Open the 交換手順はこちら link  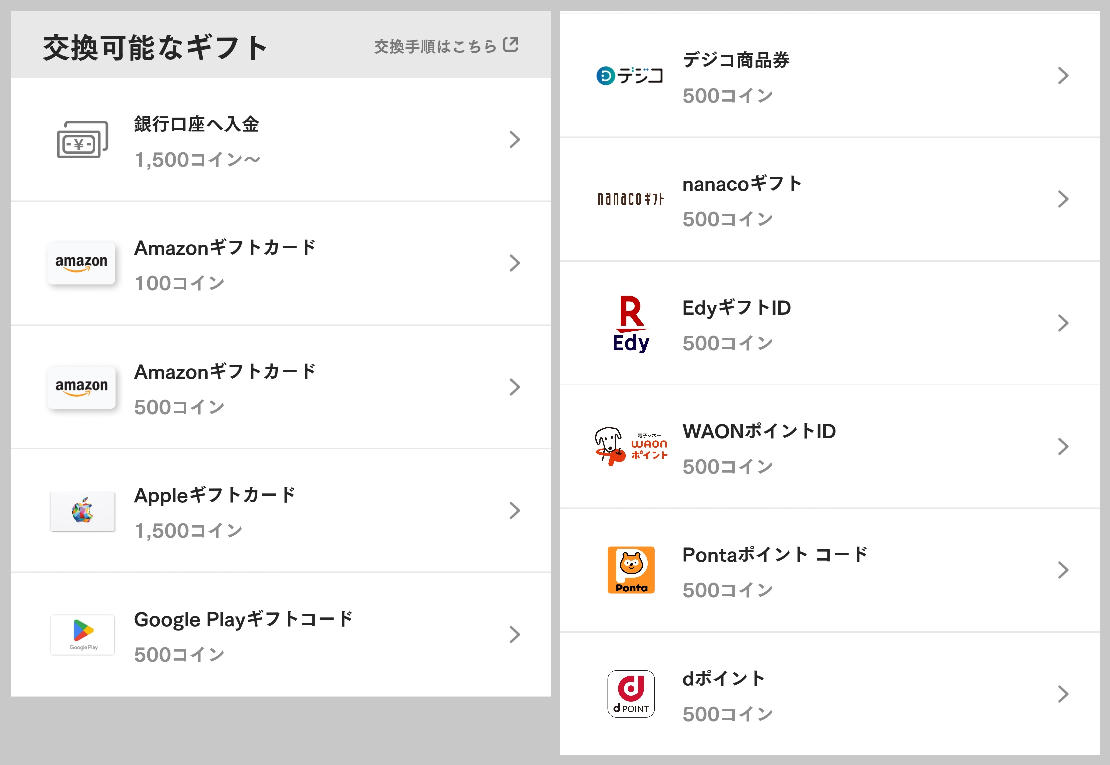pyautogui.click(x=435, y=44)
